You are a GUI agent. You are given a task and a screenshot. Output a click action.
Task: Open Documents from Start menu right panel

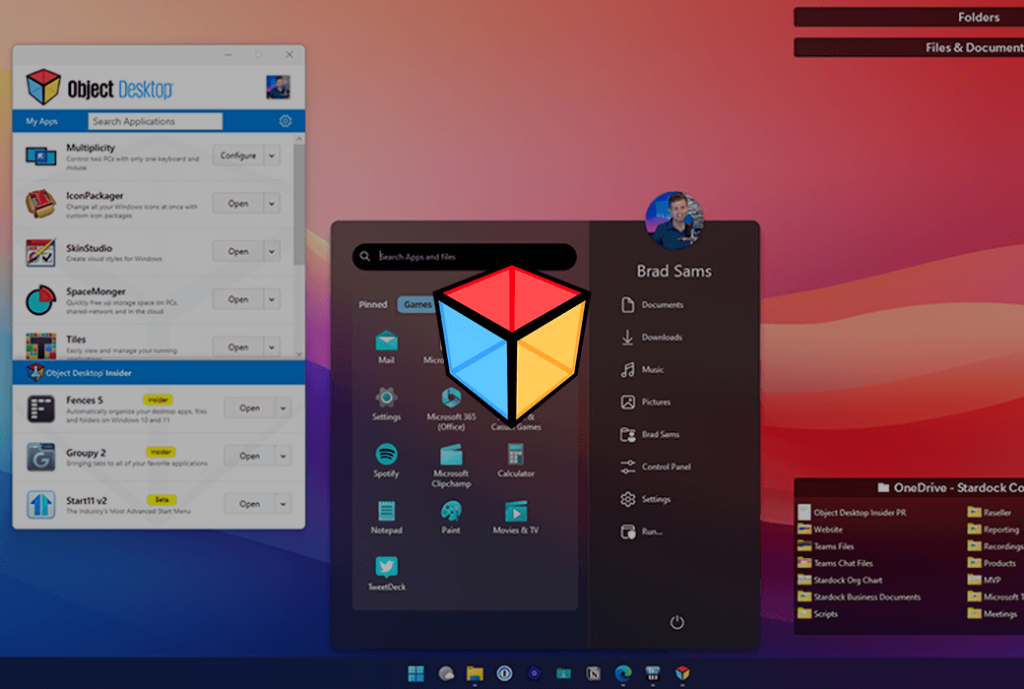click(652, 304)
